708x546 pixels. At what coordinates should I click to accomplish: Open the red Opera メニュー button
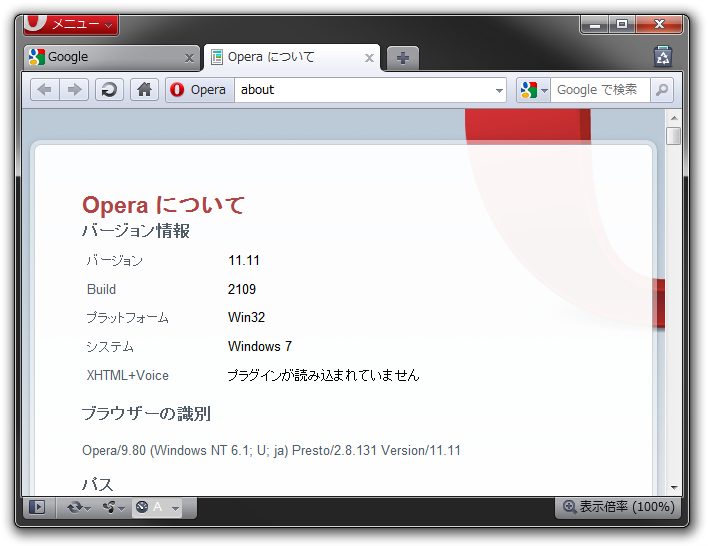click(71, 24)
